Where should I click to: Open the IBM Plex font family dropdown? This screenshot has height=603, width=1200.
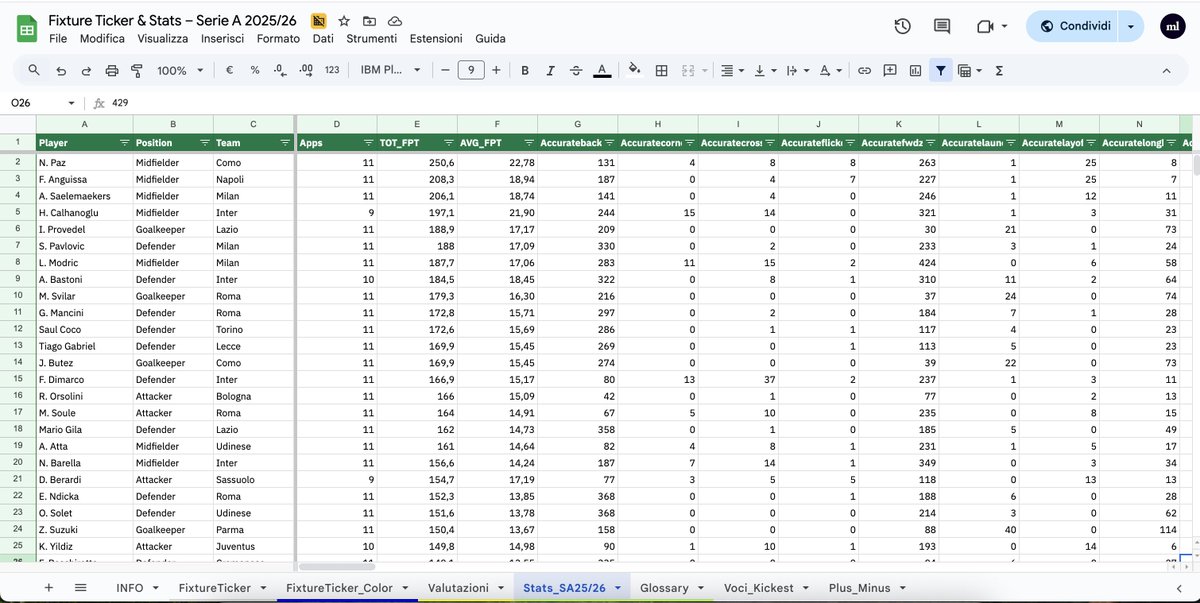coord(391,70)
